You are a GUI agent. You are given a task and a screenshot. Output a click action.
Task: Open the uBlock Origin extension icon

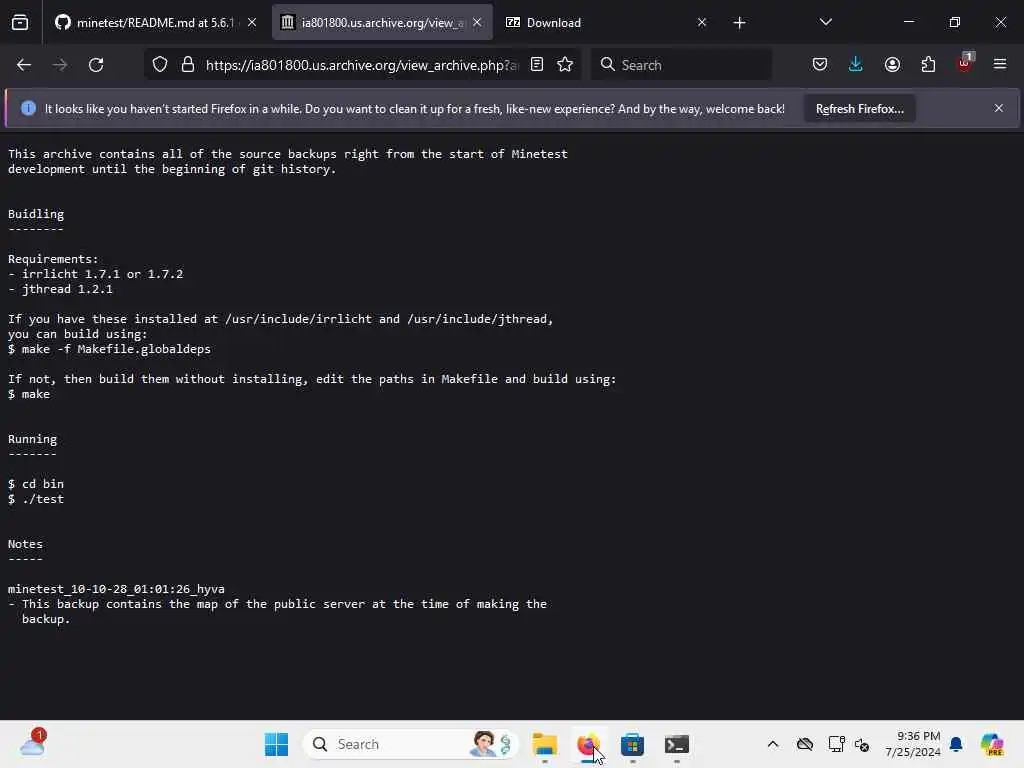(x=965, y=63)
